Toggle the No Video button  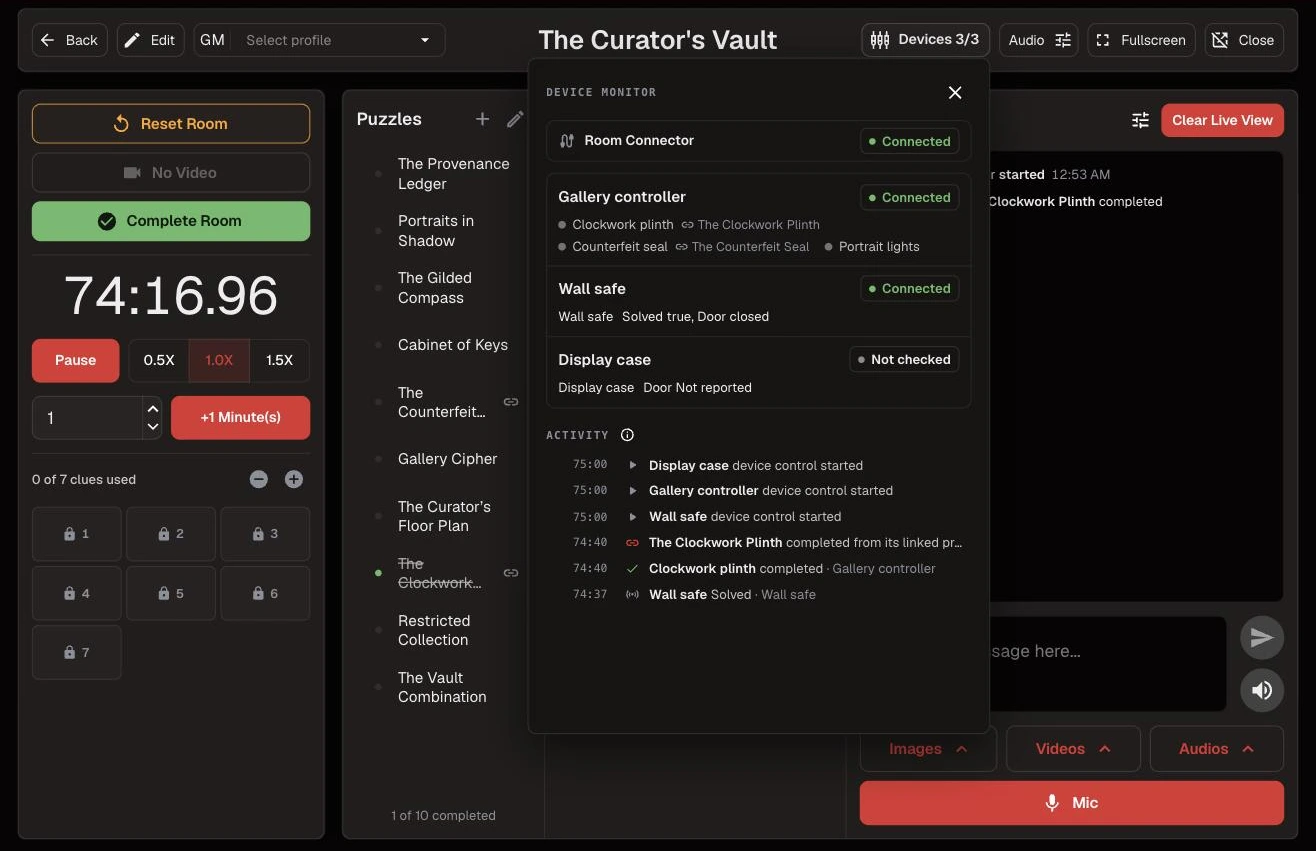pyautogui.click(x=171, y=173)
